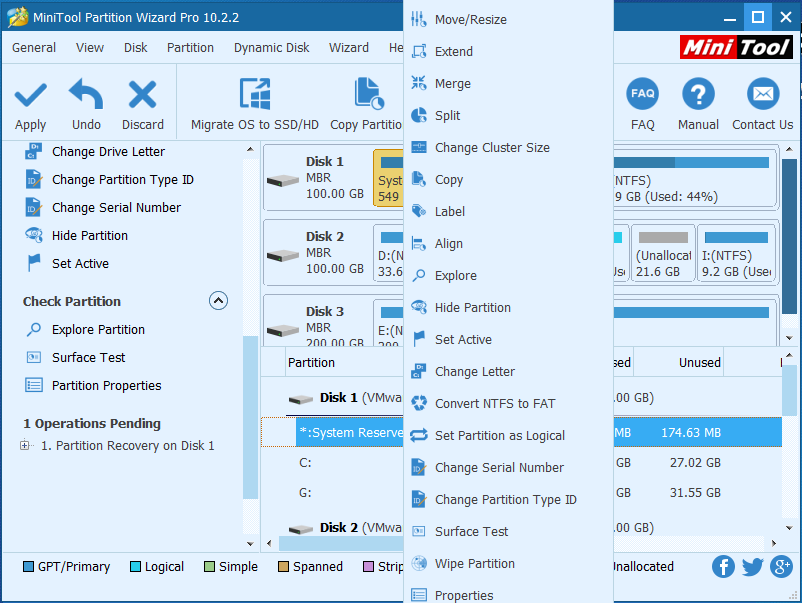Click the Discard X icon
The image size is (802, 603).
coord(142,94)
